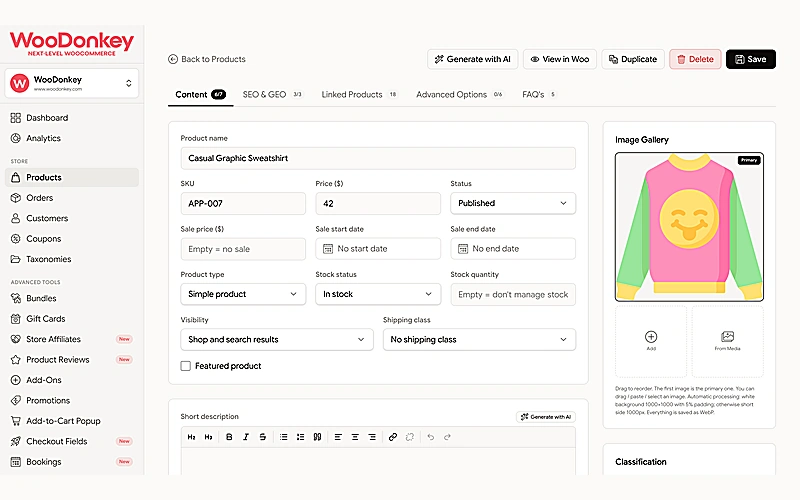
Task: Check the Featured product checkbox
Action: click(186, 366)
